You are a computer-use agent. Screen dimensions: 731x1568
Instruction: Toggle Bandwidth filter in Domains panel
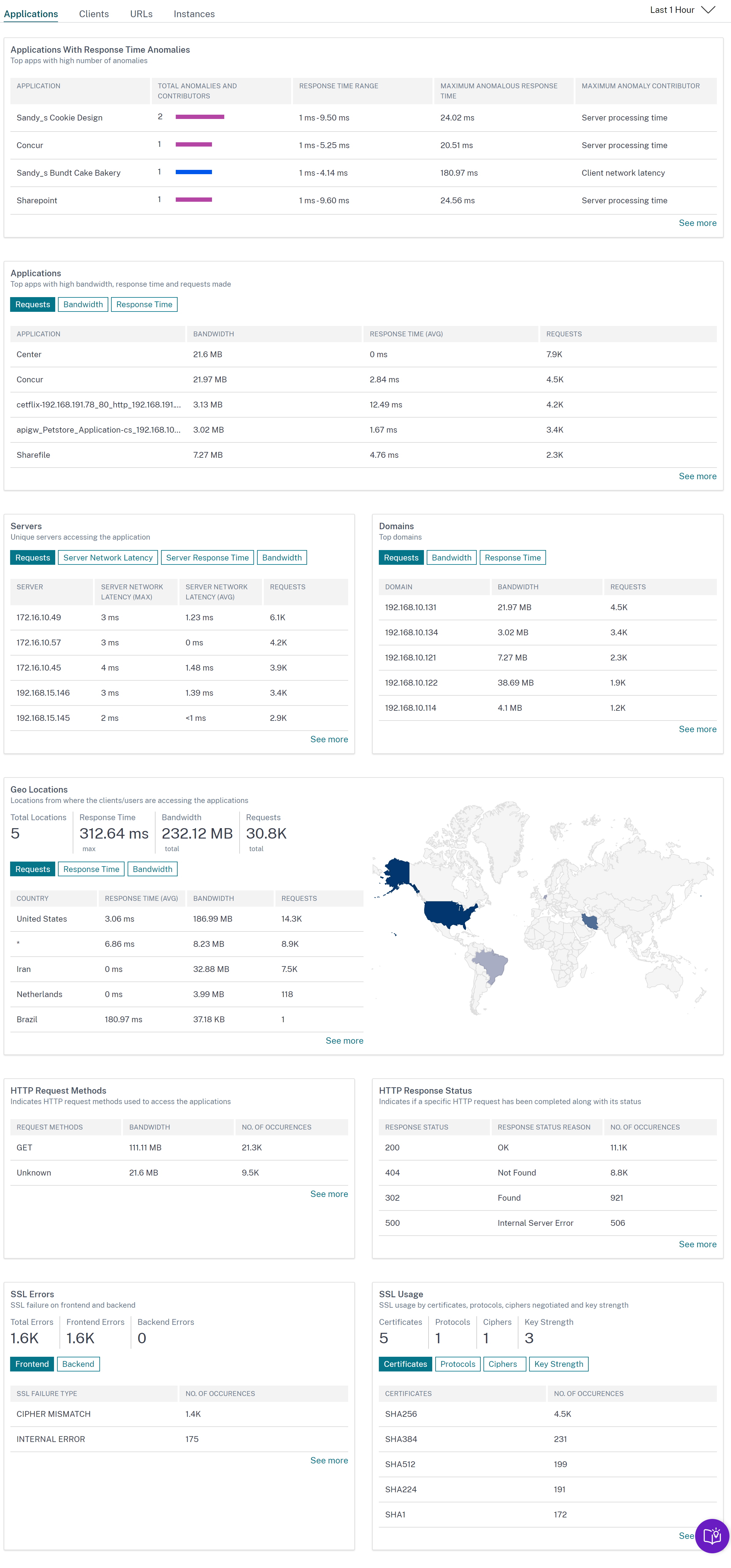[x=452, y=557]
